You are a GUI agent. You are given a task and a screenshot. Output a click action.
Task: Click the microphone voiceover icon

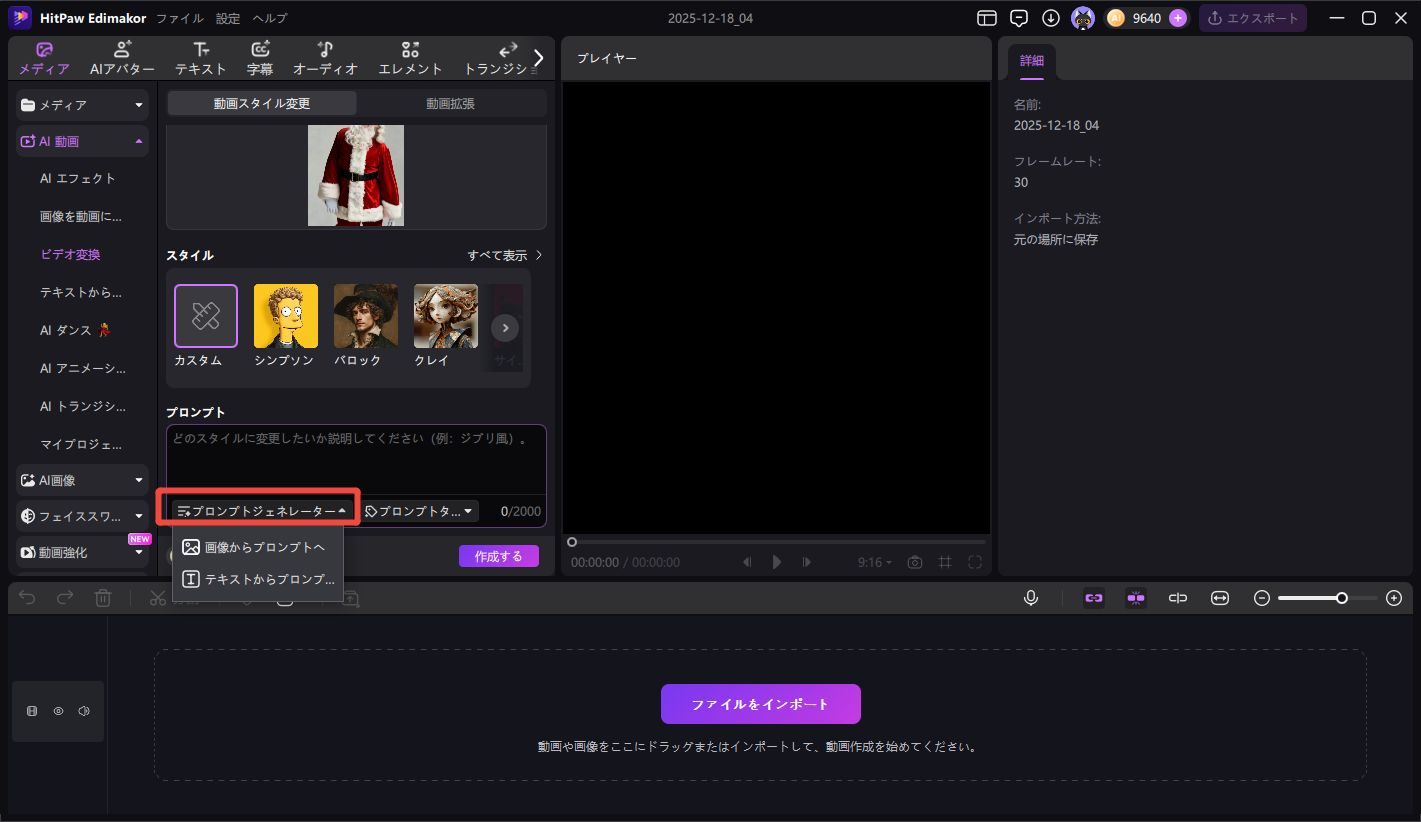1031,598
